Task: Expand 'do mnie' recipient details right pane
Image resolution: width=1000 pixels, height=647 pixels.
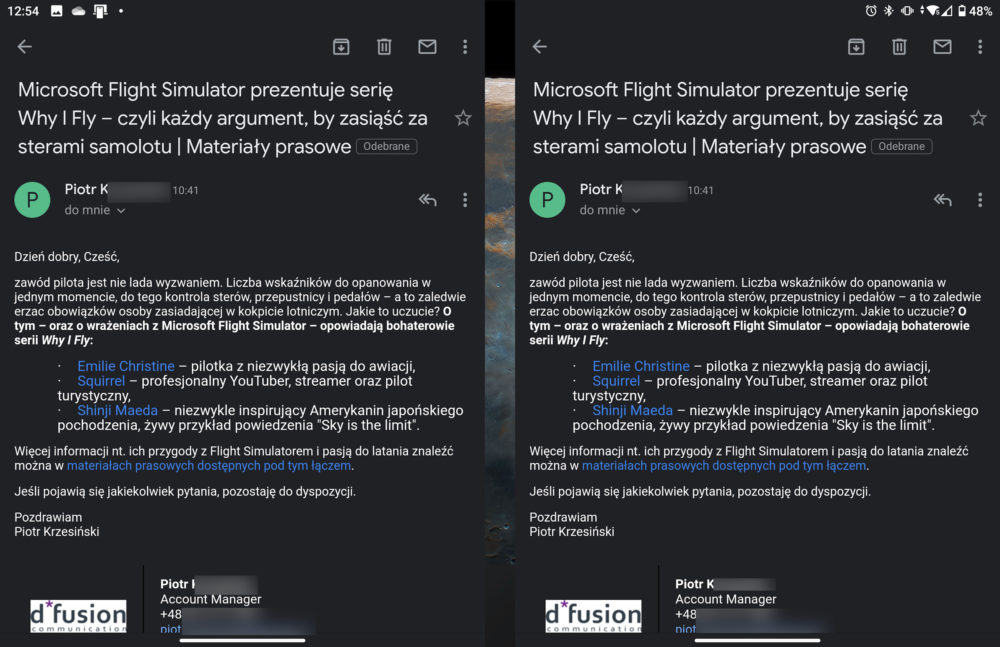Action: pyautogui.click(x=610, y=210)
